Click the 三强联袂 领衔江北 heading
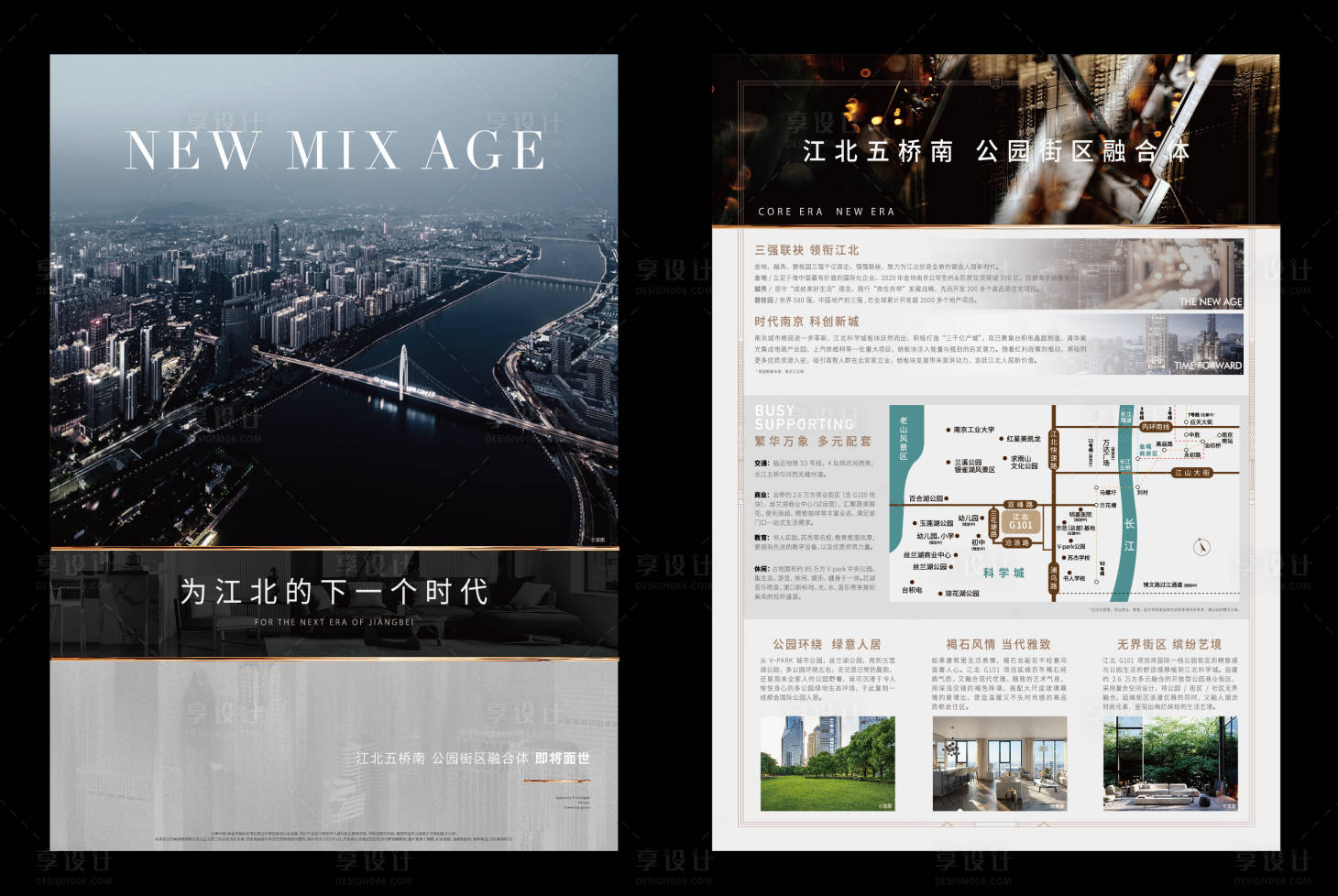 tap(806, 249)
